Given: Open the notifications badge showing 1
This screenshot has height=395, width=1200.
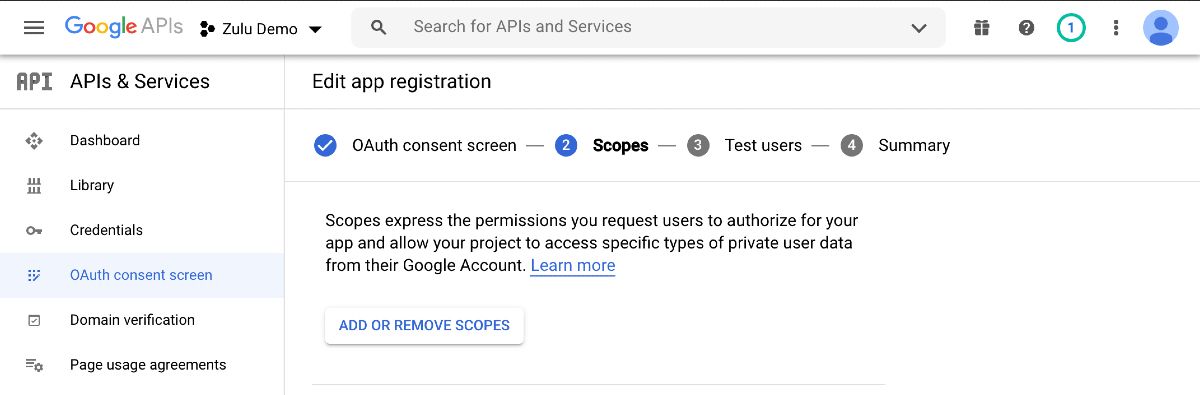Looking at the screenshot, I should [1071, 28].
